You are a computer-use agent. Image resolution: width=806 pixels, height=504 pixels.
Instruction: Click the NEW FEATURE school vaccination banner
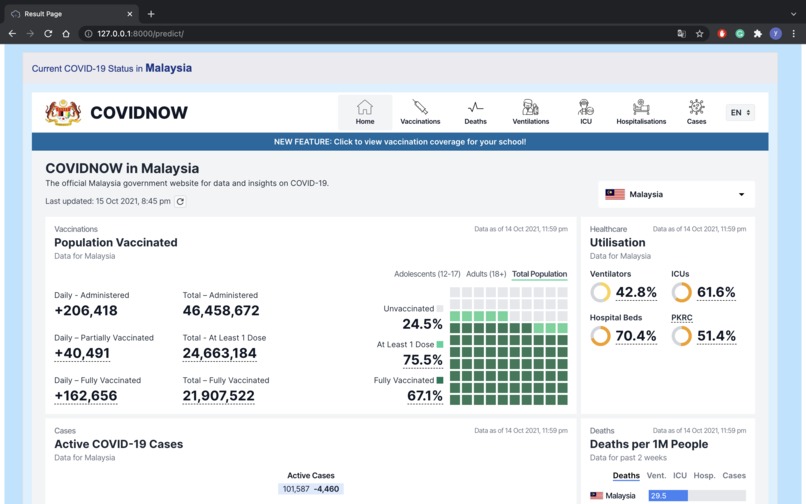coord(400,141)
